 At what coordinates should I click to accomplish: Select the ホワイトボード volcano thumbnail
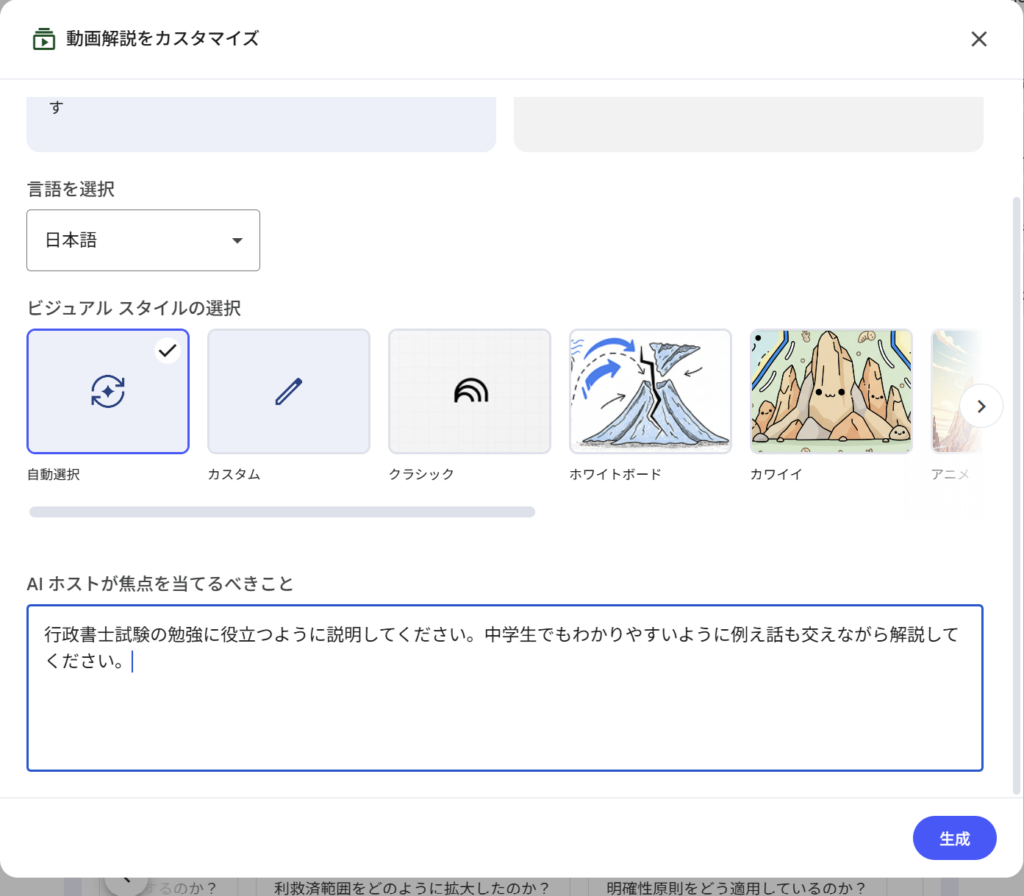tap(650, 392)
